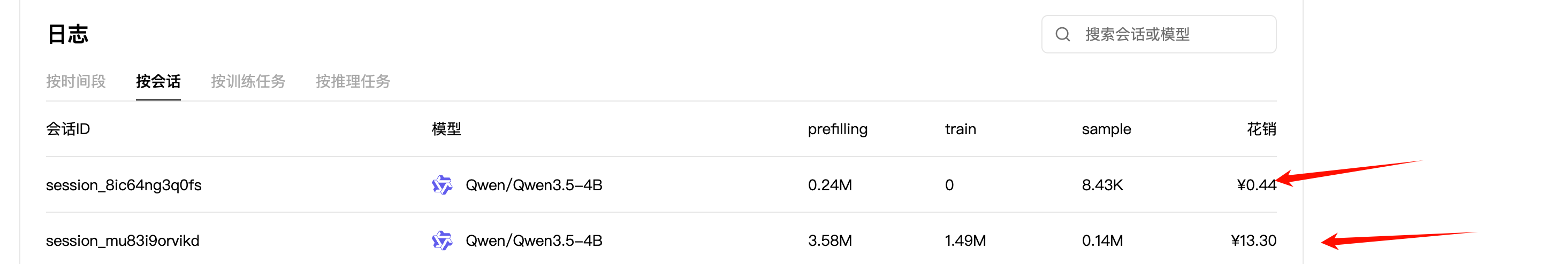Click the prefilling column header
Image resolution: width=1568 pixels, height=264 pixels.
(838, 129)
